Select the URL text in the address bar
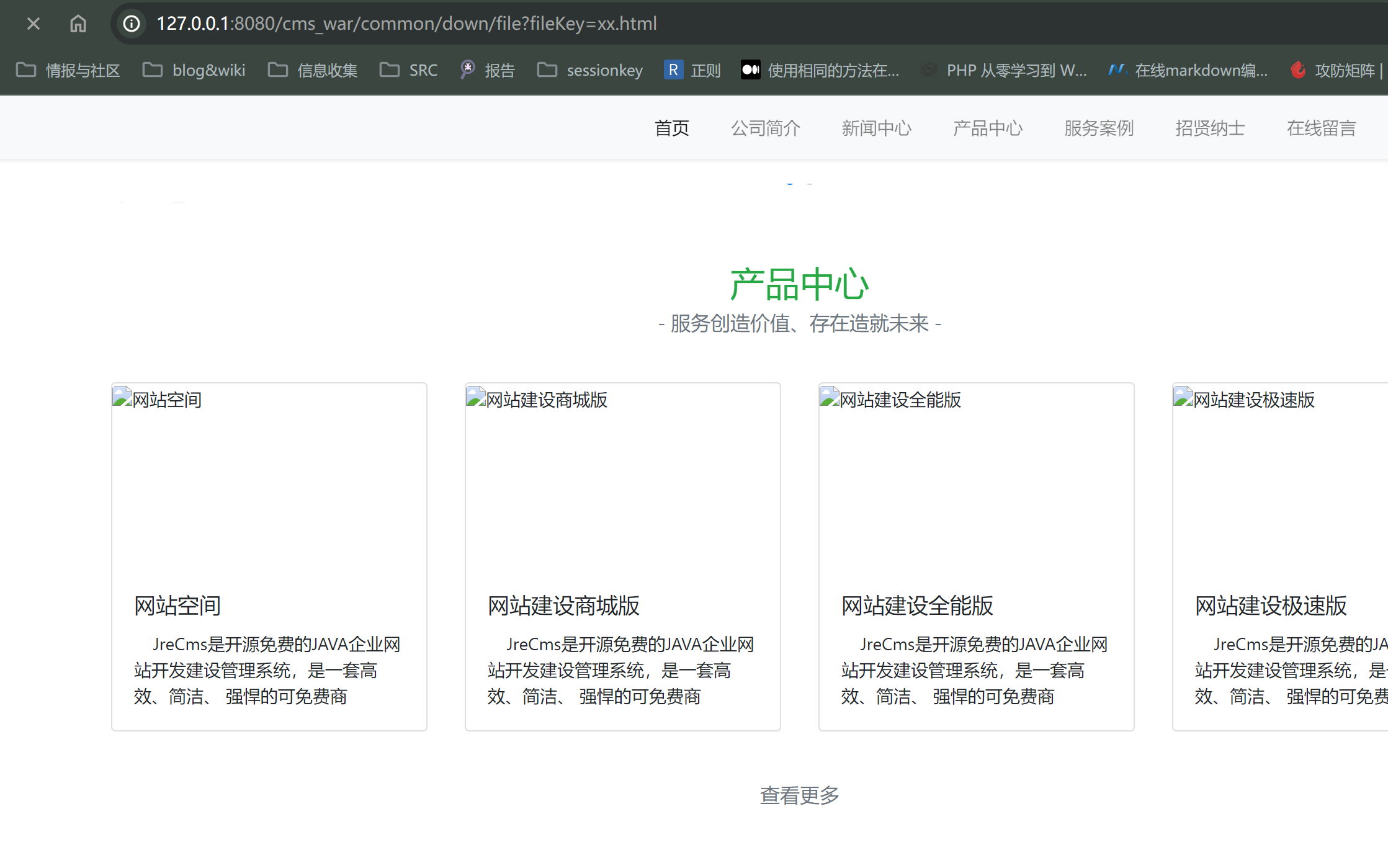Image resolution: width=1388 pixels, height=868 pixels. 406,24
